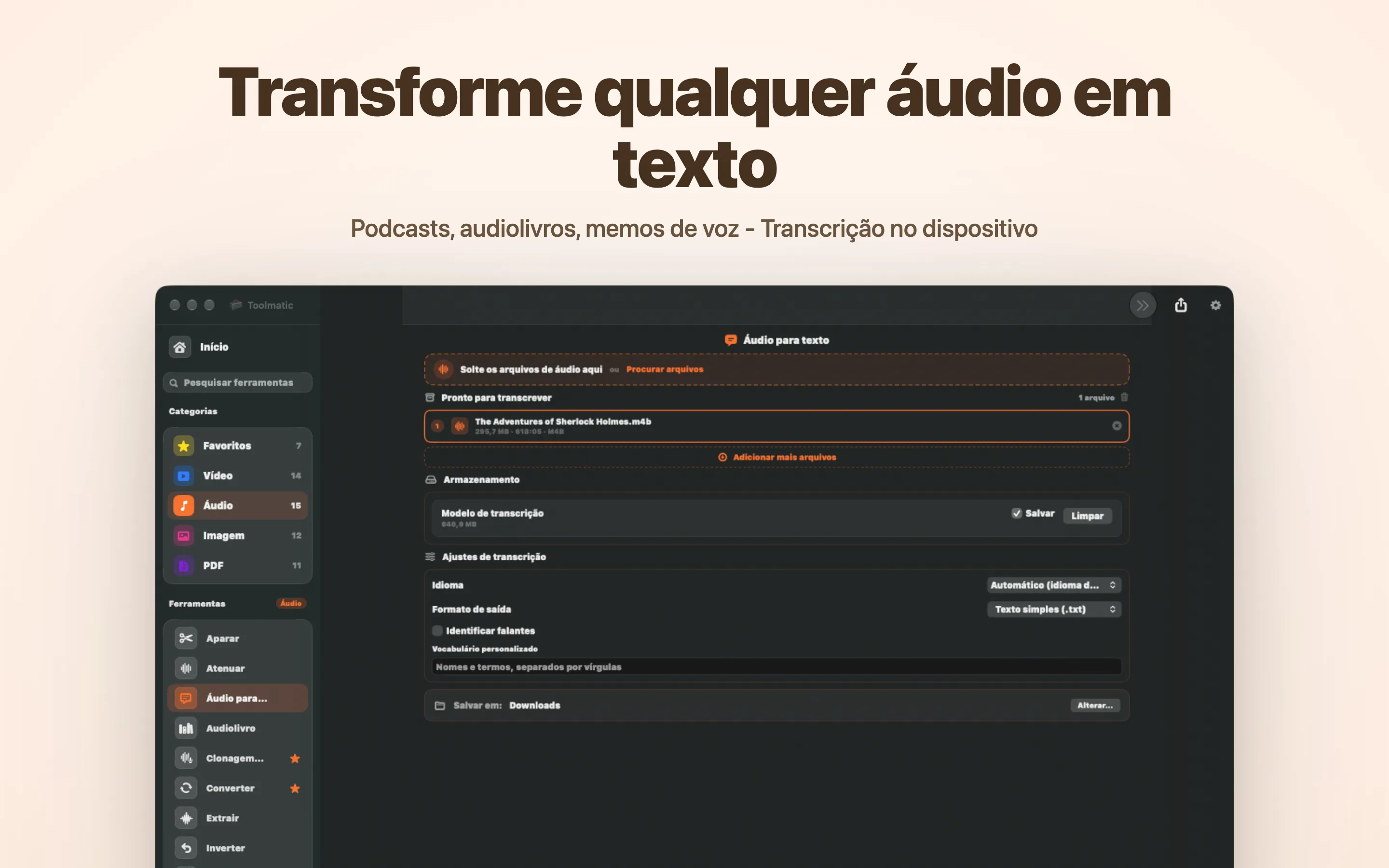Delete all files with the trash icon
The image size is (1389, 868).
click(1124, 397)
